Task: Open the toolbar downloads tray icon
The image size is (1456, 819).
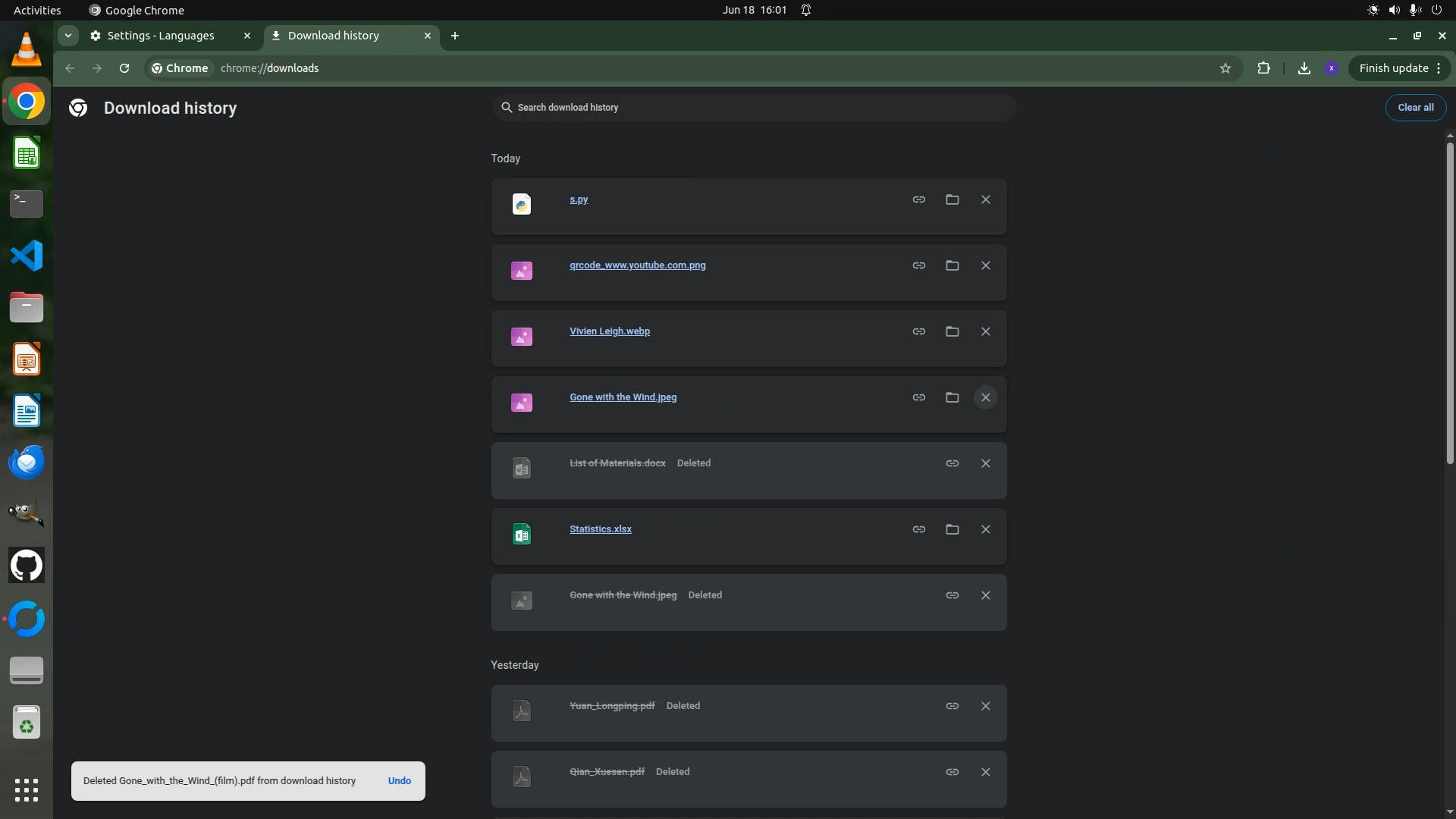Action: click(x=1304, y=68)
